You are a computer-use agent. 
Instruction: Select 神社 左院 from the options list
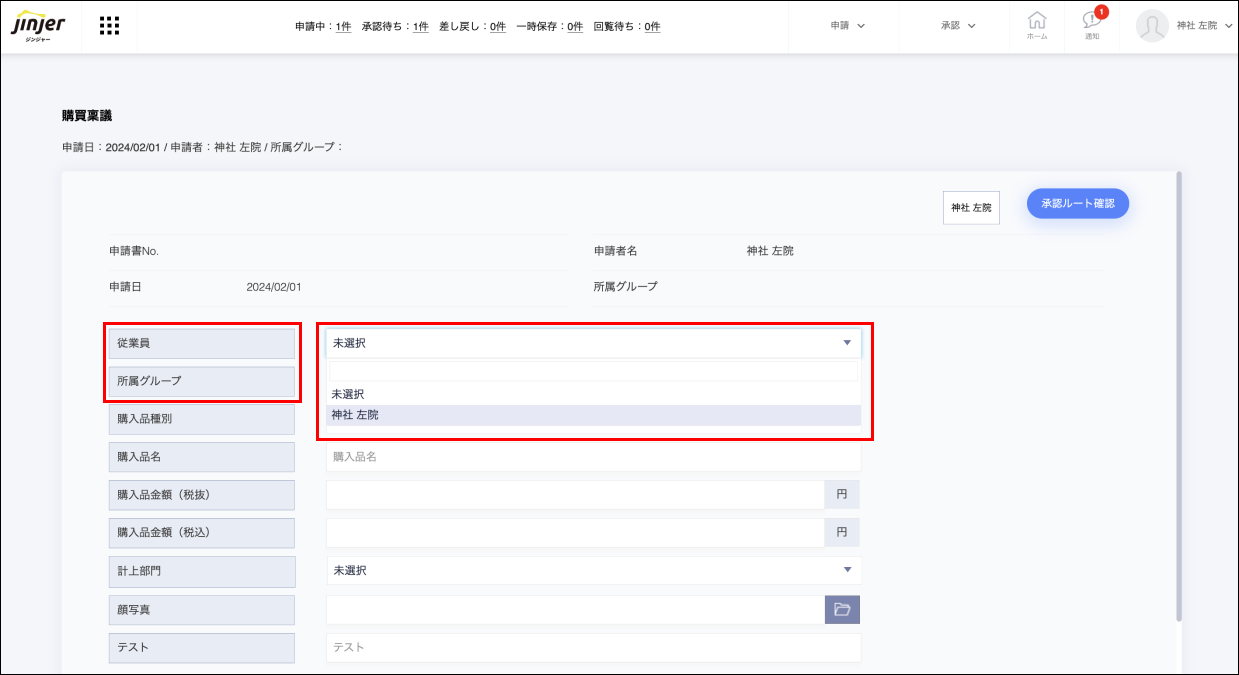(593, 413)
